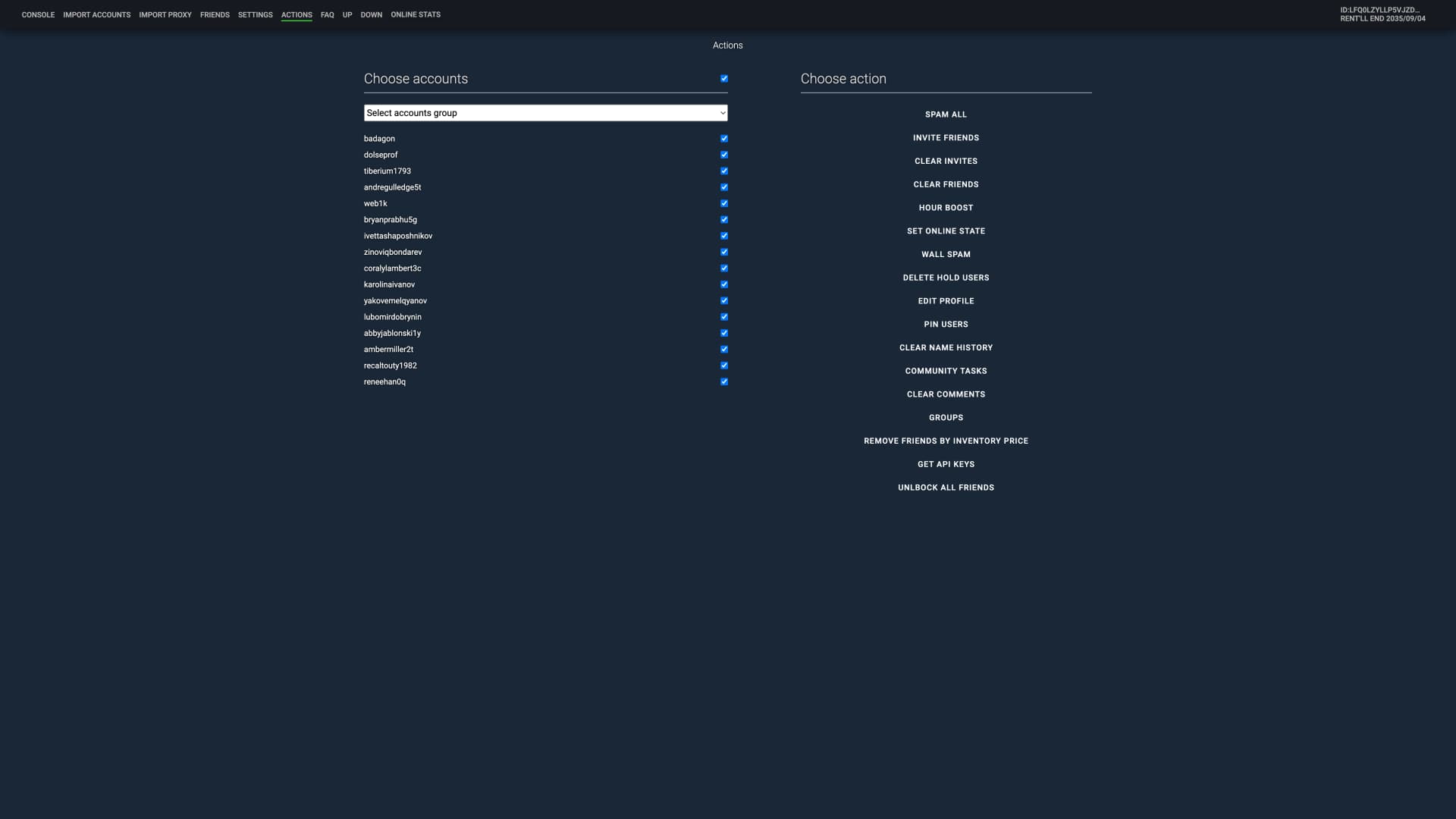Screen dimensions: 1456x819
Task: Toggle the select-all accounts checkbox
Action: pos(724,79)
